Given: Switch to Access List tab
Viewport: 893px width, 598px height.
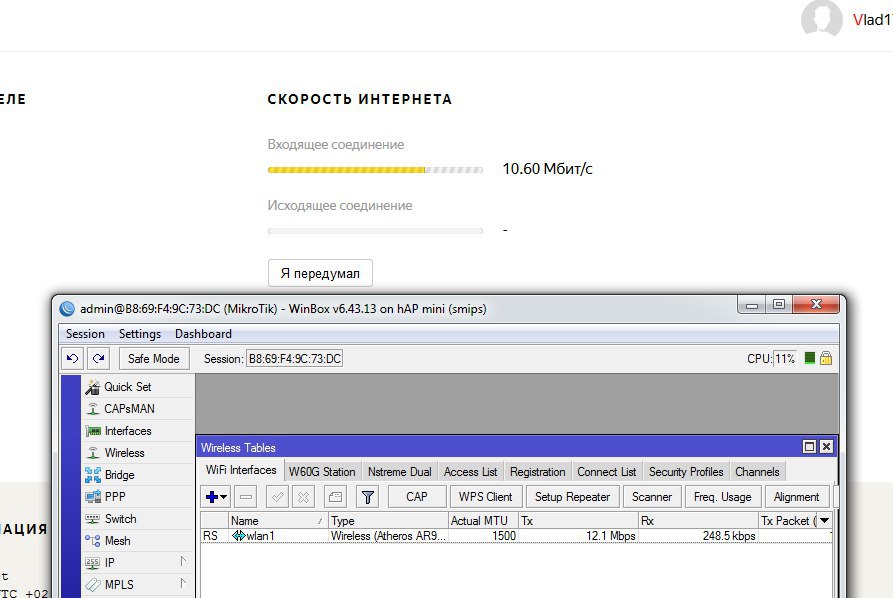Looking at the screenshot, I should tap(470, 472).
